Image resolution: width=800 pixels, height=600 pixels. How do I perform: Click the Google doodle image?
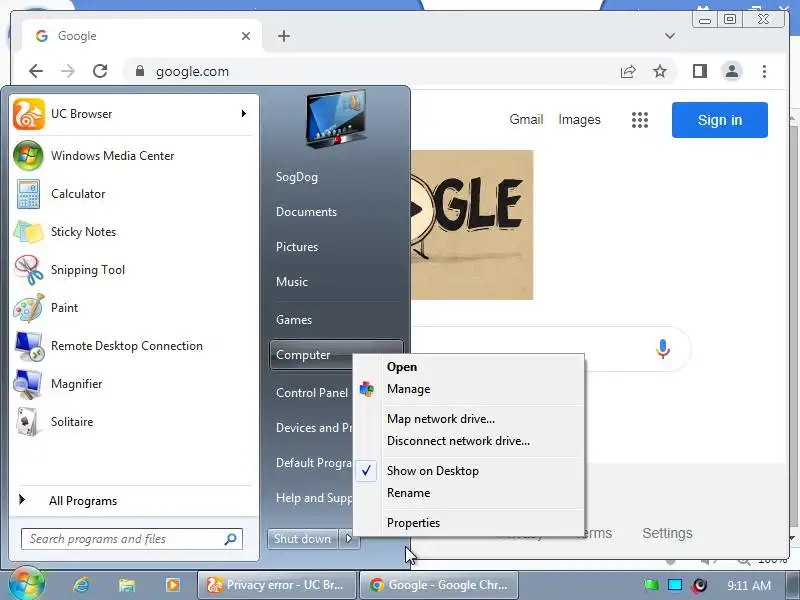[472, 225]
